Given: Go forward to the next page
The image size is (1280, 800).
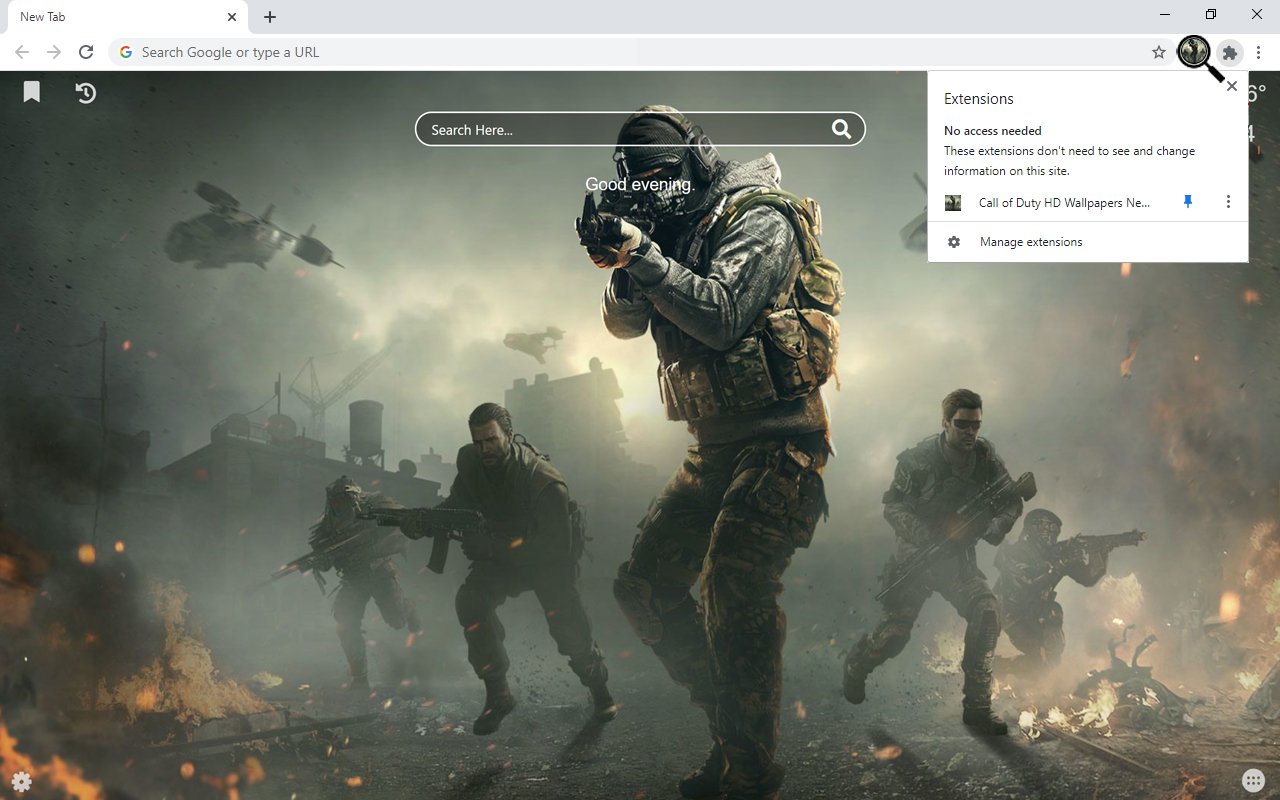Looking at the screenshot, I should (54, 52).
